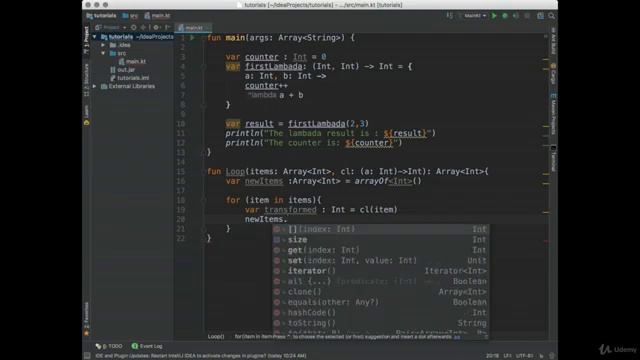This screenshot has width=640, height=360.
Task: Click tutorials in the navigation breadcrumb
Action: coord(102,16)
